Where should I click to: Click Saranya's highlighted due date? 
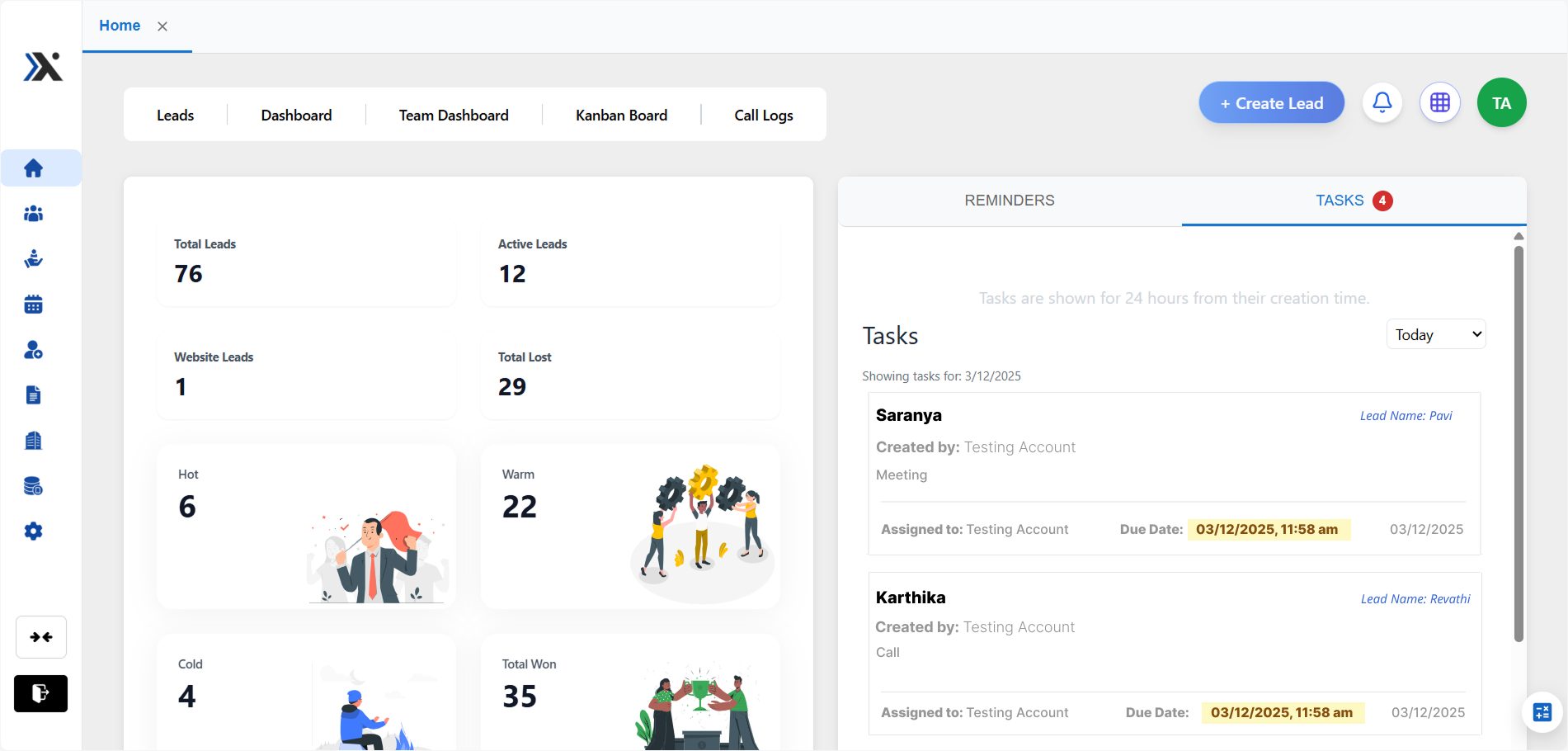pos(1268,530)
